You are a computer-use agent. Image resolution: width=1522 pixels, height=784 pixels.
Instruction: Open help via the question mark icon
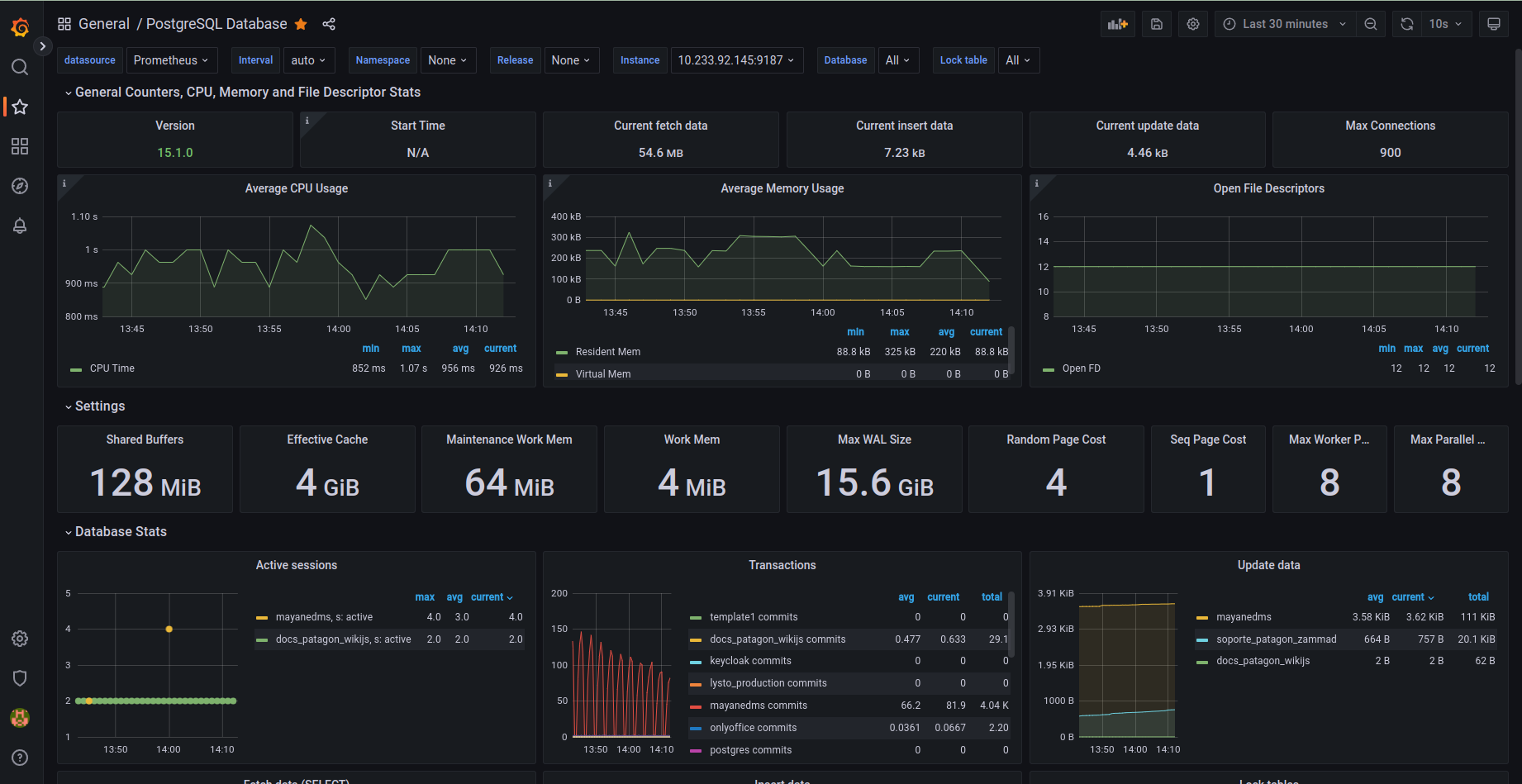(x=20, y=757)
